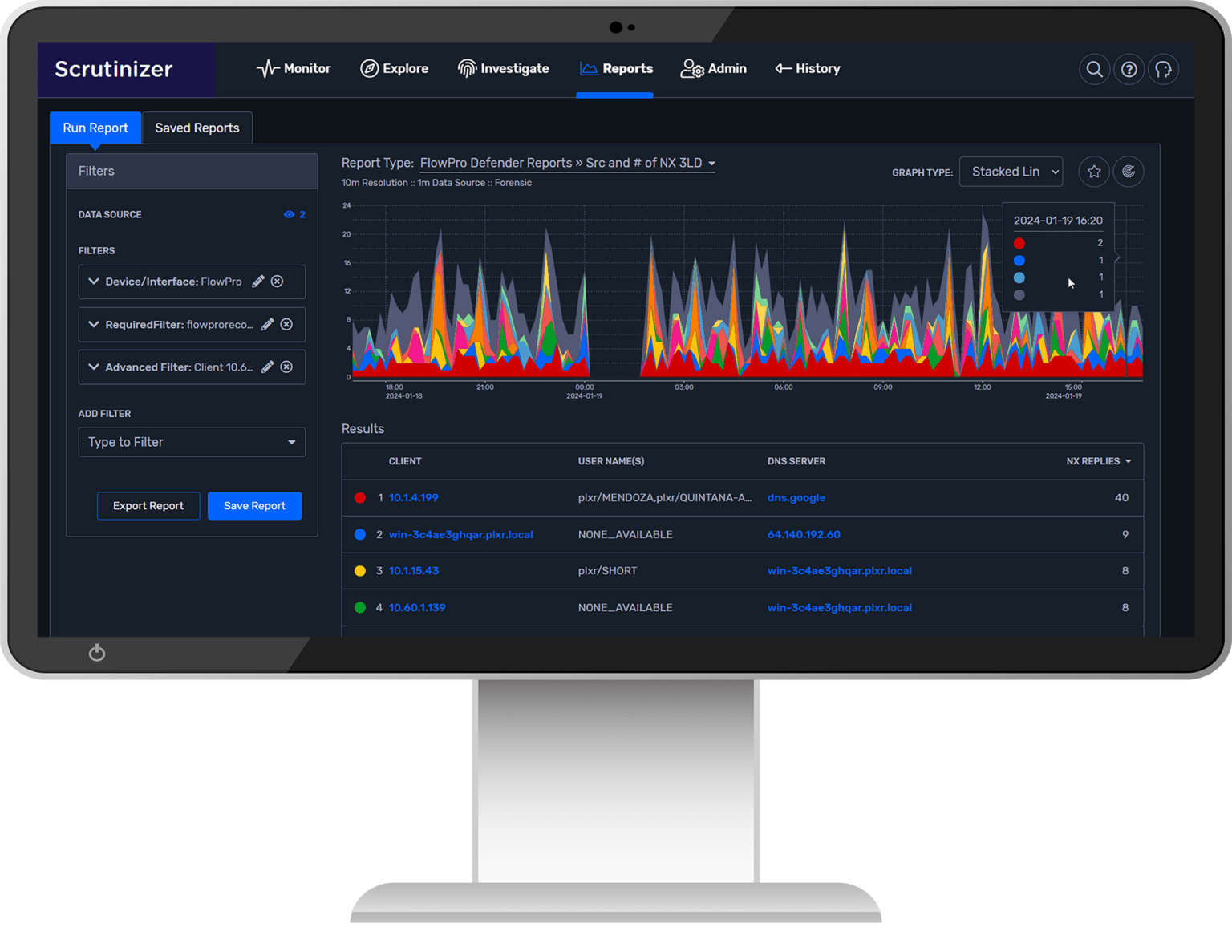This screenshot has width=1232, height=952.
Task: Click the power icon in the bottom corner
Action: (96, 652)
